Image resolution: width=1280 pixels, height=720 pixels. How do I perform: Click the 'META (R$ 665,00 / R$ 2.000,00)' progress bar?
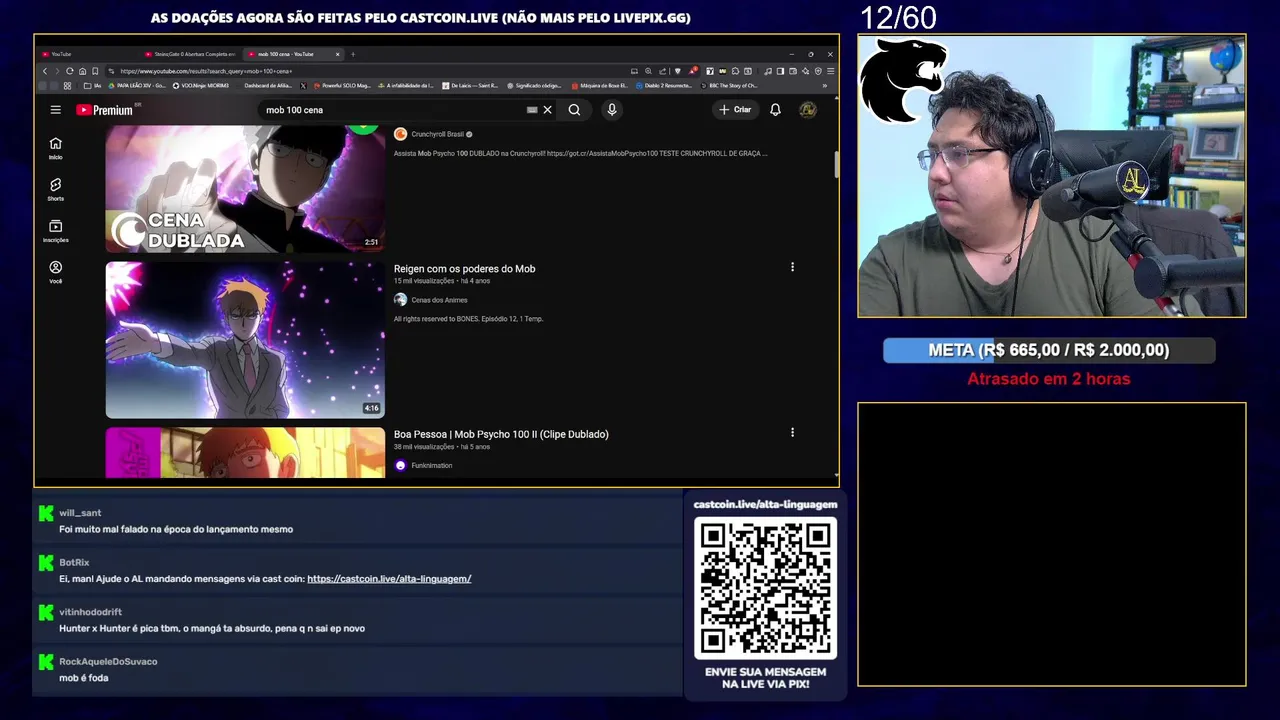[1049, 350]
